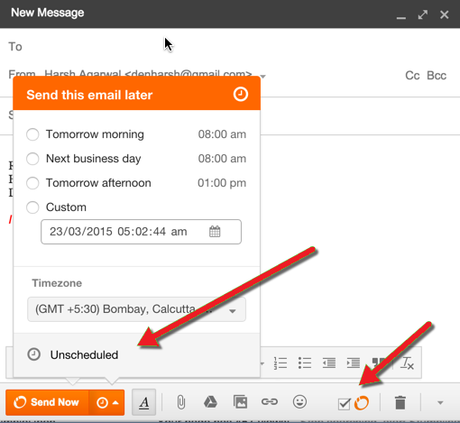Click the Send this email later title
Screen dimensions: 460x423
pyautogui.click(x=89, y=95)
